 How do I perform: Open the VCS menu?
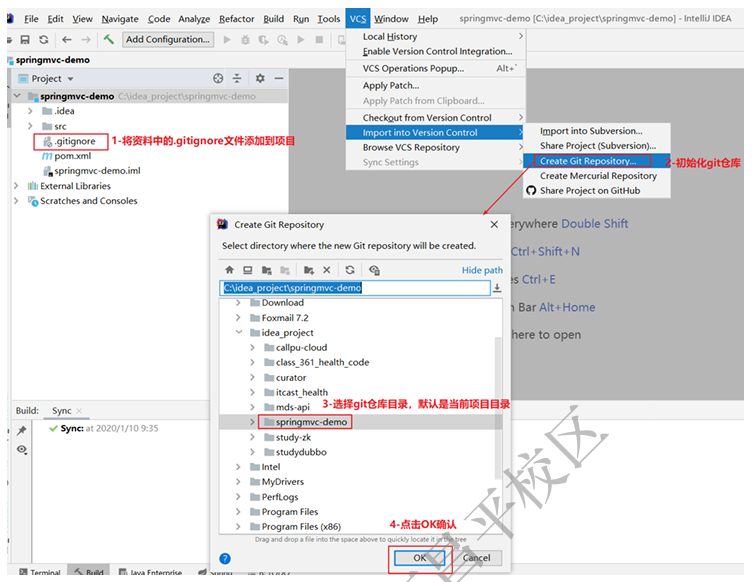(x=358, y=19)
